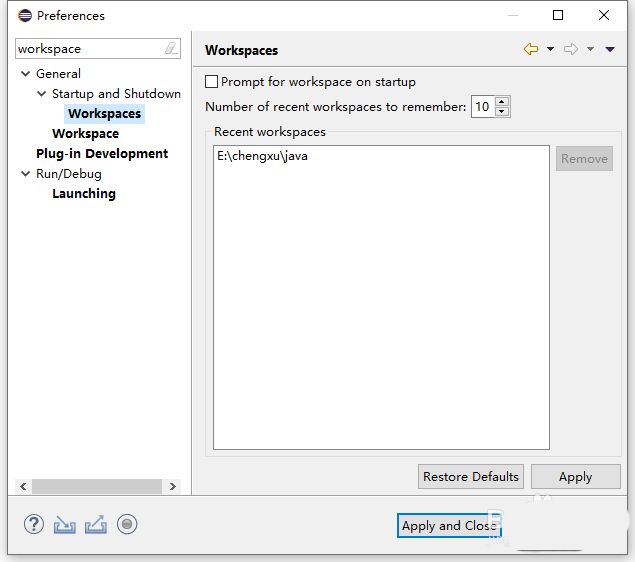Maximize the Preferences window
Screen dimensions: 635x562
tap(558, 15)
